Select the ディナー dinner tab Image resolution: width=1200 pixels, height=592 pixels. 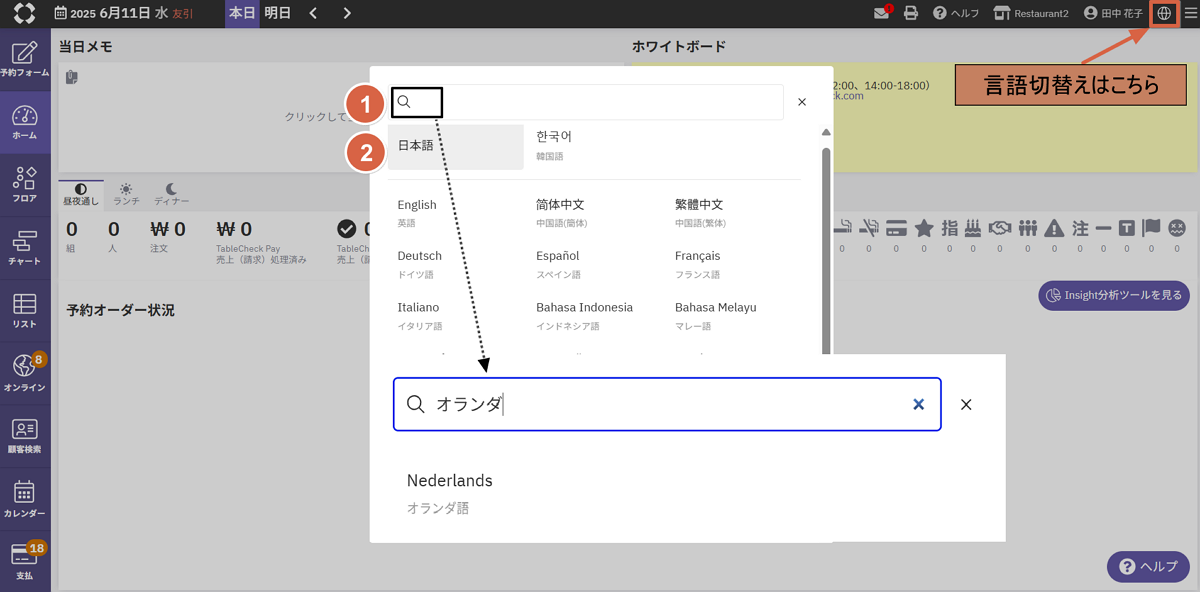click(171, 194)
